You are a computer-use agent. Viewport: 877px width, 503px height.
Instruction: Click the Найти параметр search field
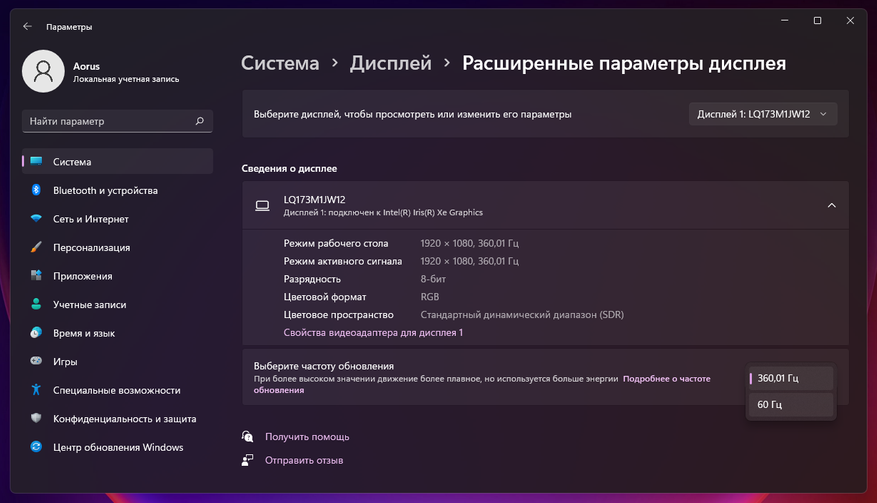(108, 121)
